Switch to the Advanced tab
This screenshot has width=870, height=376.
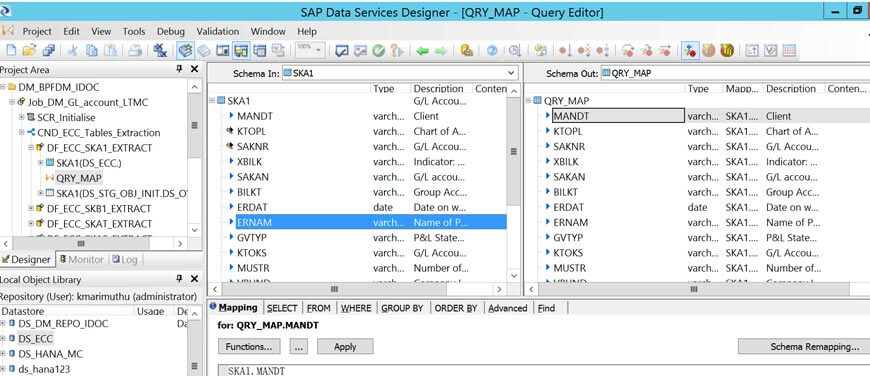(508, 308)
